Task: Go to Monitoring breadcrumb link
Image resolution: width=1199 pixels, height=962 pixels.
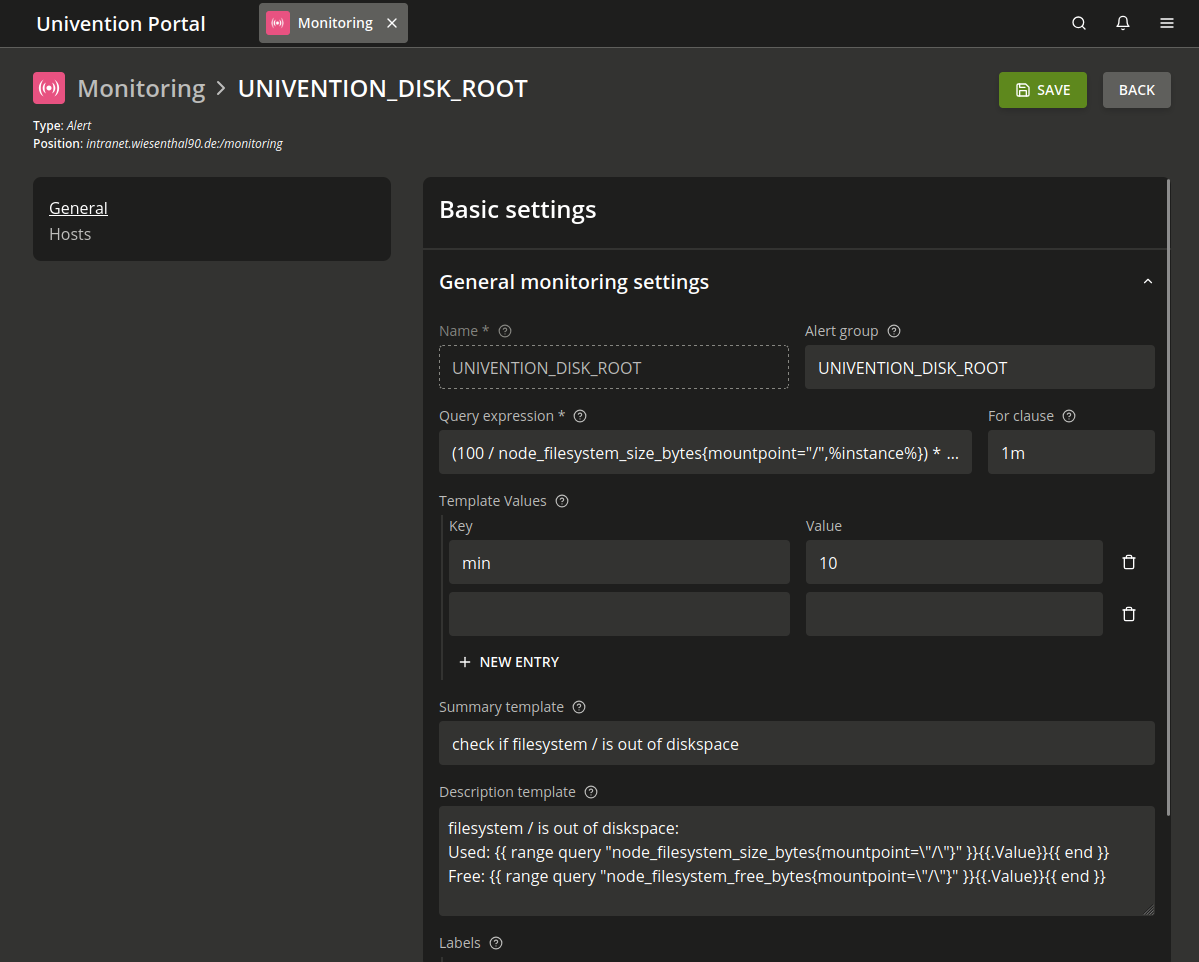Action: click(141, 89)
